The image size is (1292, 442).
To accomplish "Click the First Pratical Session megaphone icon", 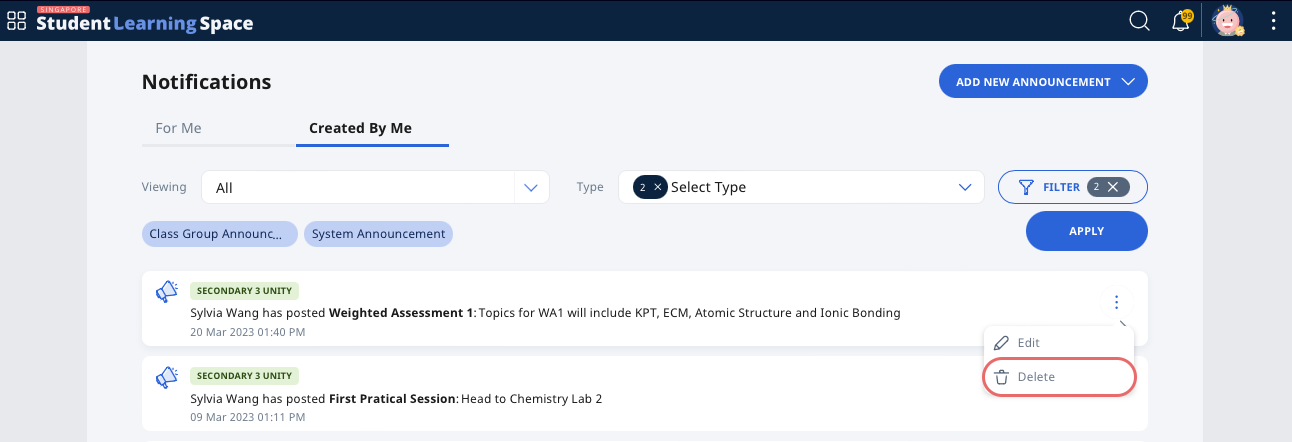I will [166, 377].
